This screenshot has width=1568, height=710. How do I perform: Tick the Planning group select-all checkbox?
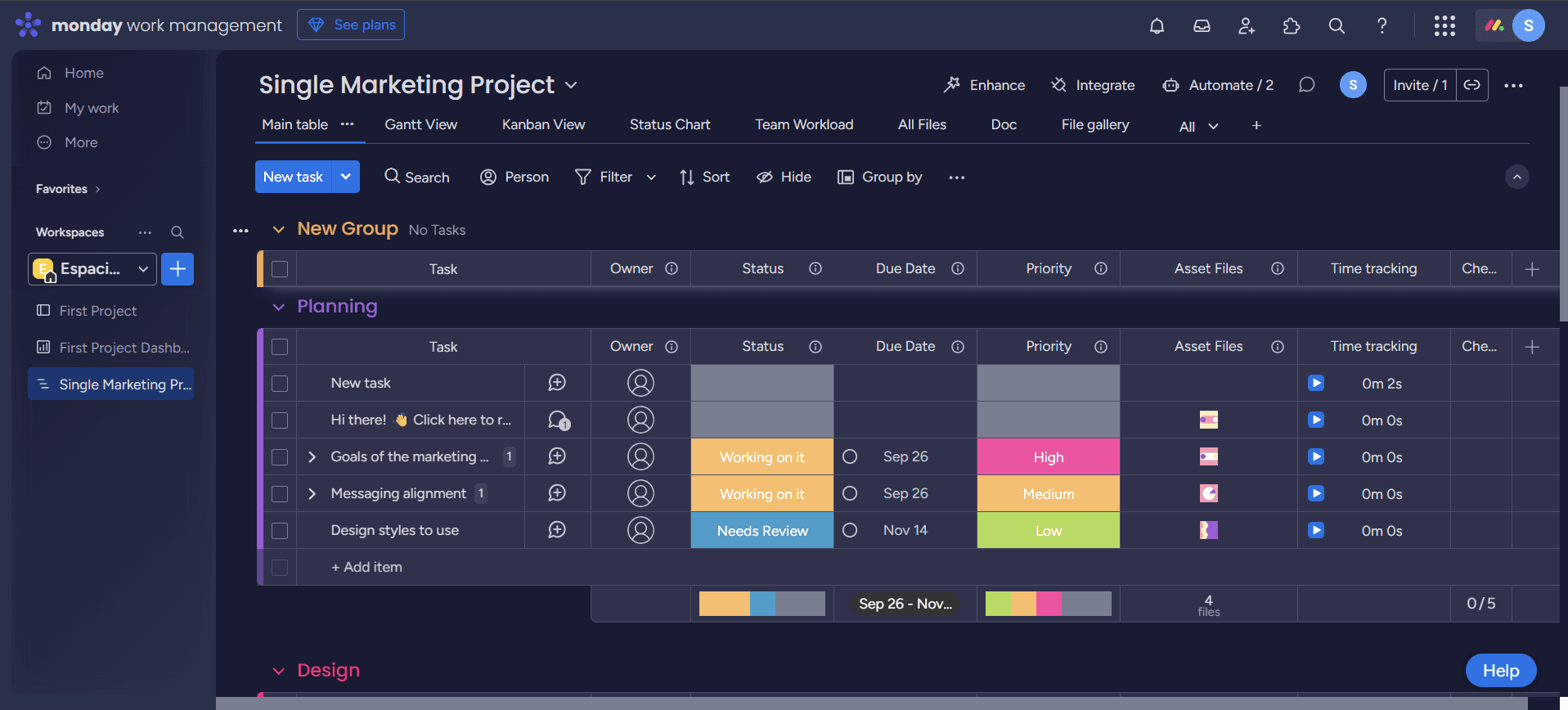point(280,347)
